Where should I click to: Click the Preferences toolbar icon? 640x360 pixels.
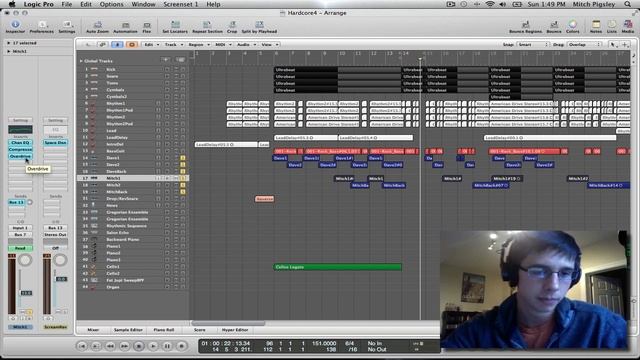41,24
